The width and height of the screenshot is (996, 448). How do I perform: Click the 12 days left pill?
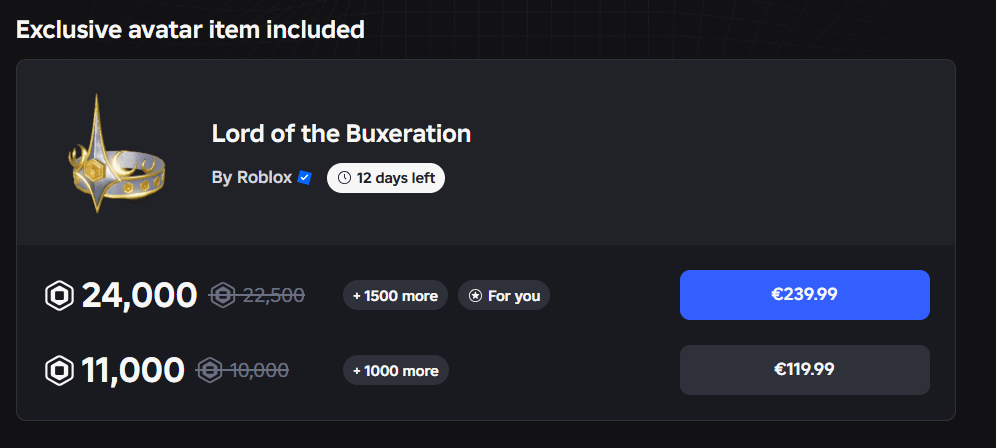click(x=386, y=178)
